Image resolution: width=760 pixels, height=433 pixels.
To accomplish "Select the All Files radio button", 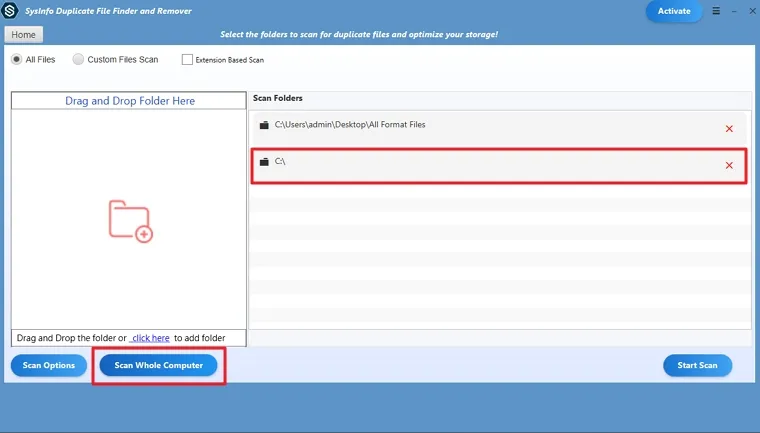I will click(16, 59).
